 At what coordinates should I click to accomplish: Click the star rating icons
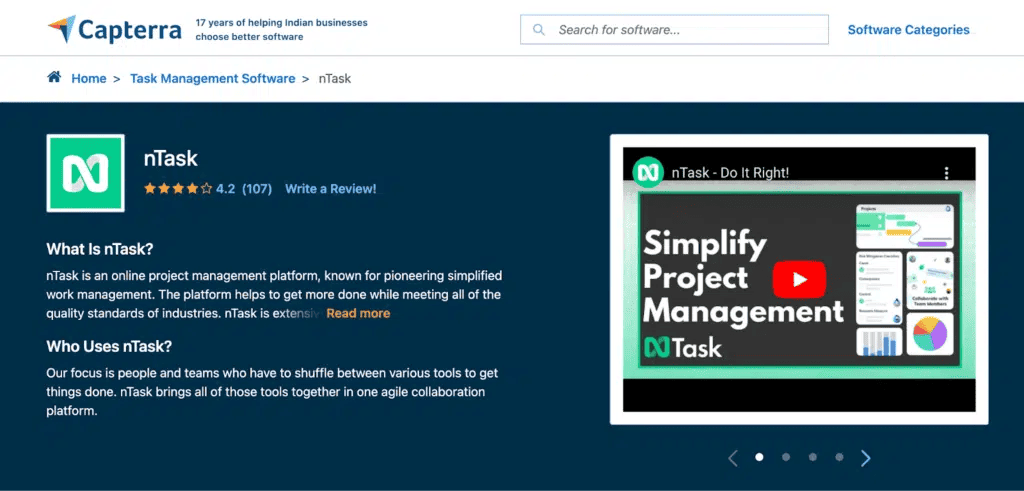pyautogui.click(x=178, y=189)
